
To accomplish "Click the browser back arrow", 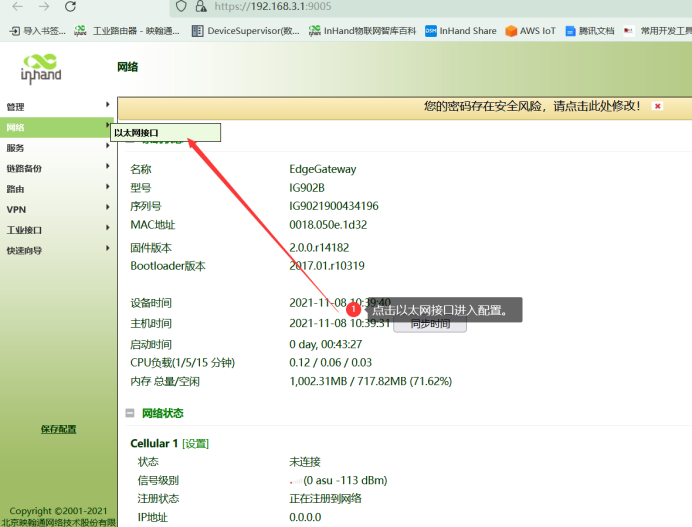I will [x=14, y=6].
